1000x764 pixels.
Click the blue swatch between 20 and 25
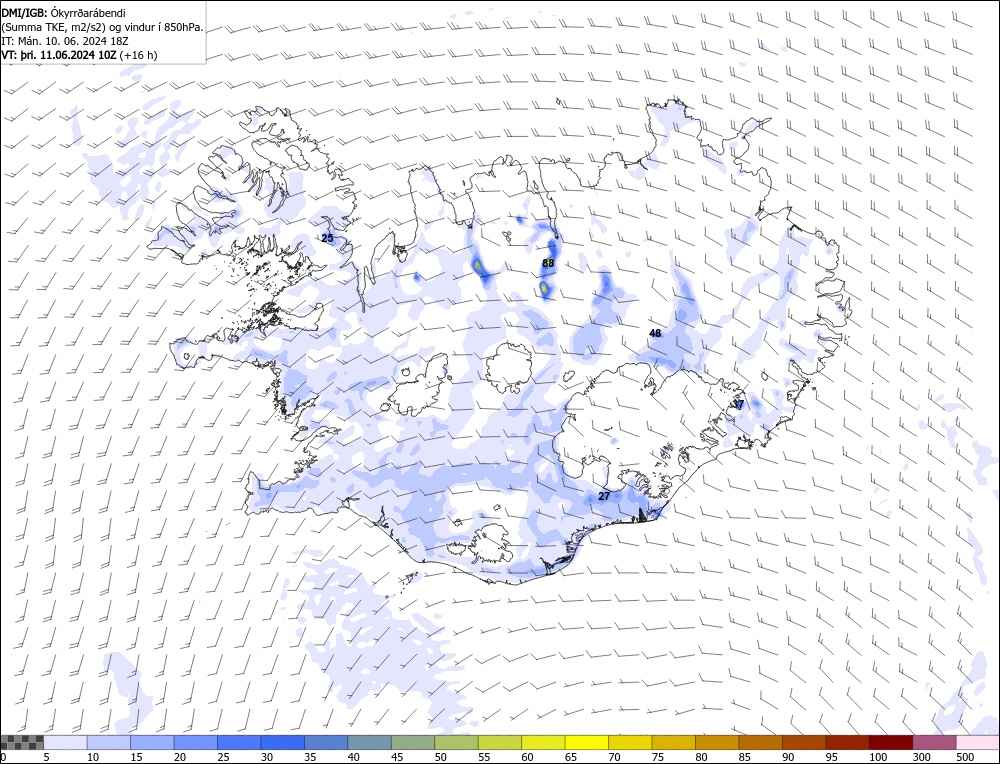point(196,742)
